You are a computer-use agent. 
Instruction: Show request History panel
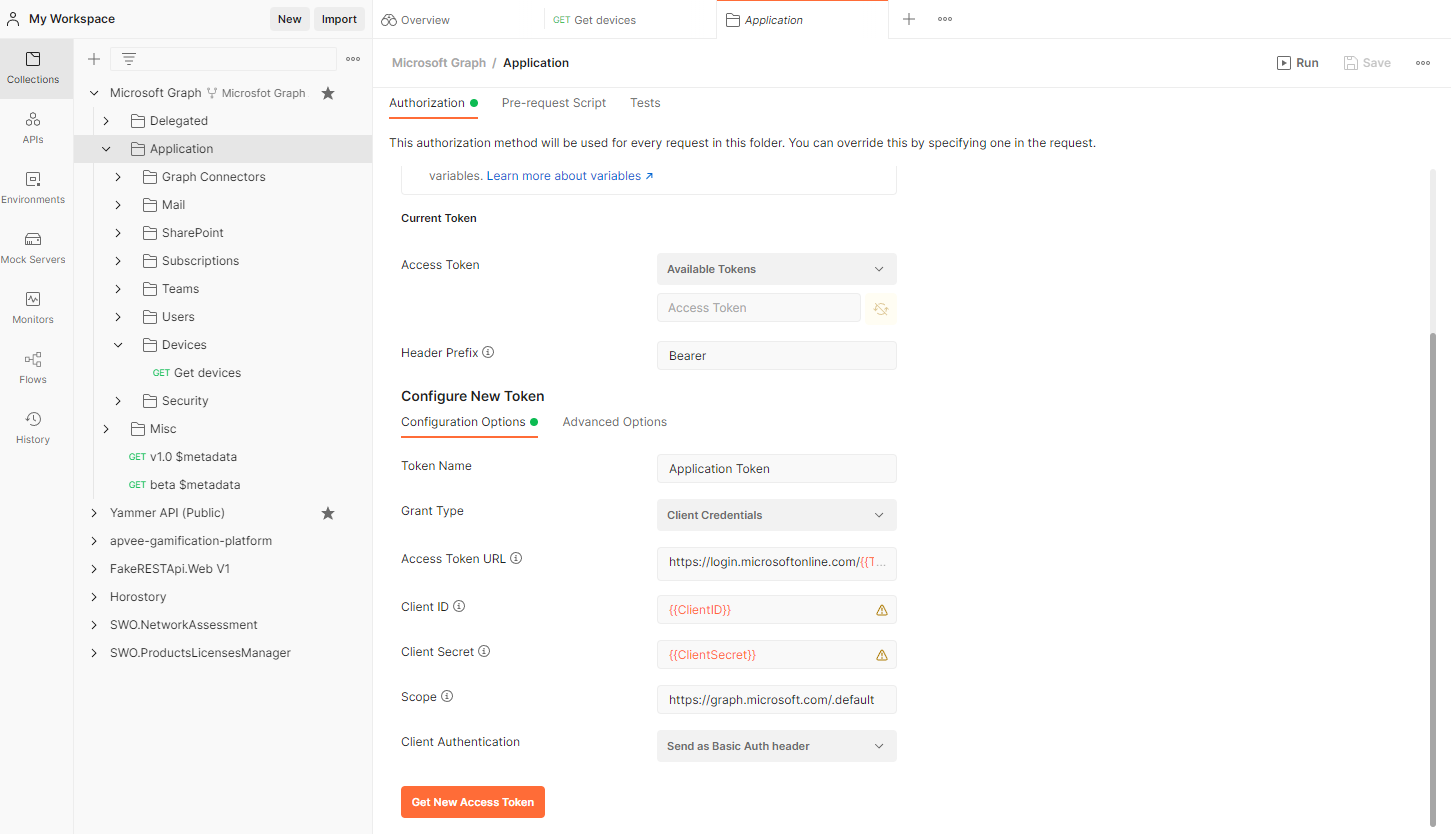33,427
